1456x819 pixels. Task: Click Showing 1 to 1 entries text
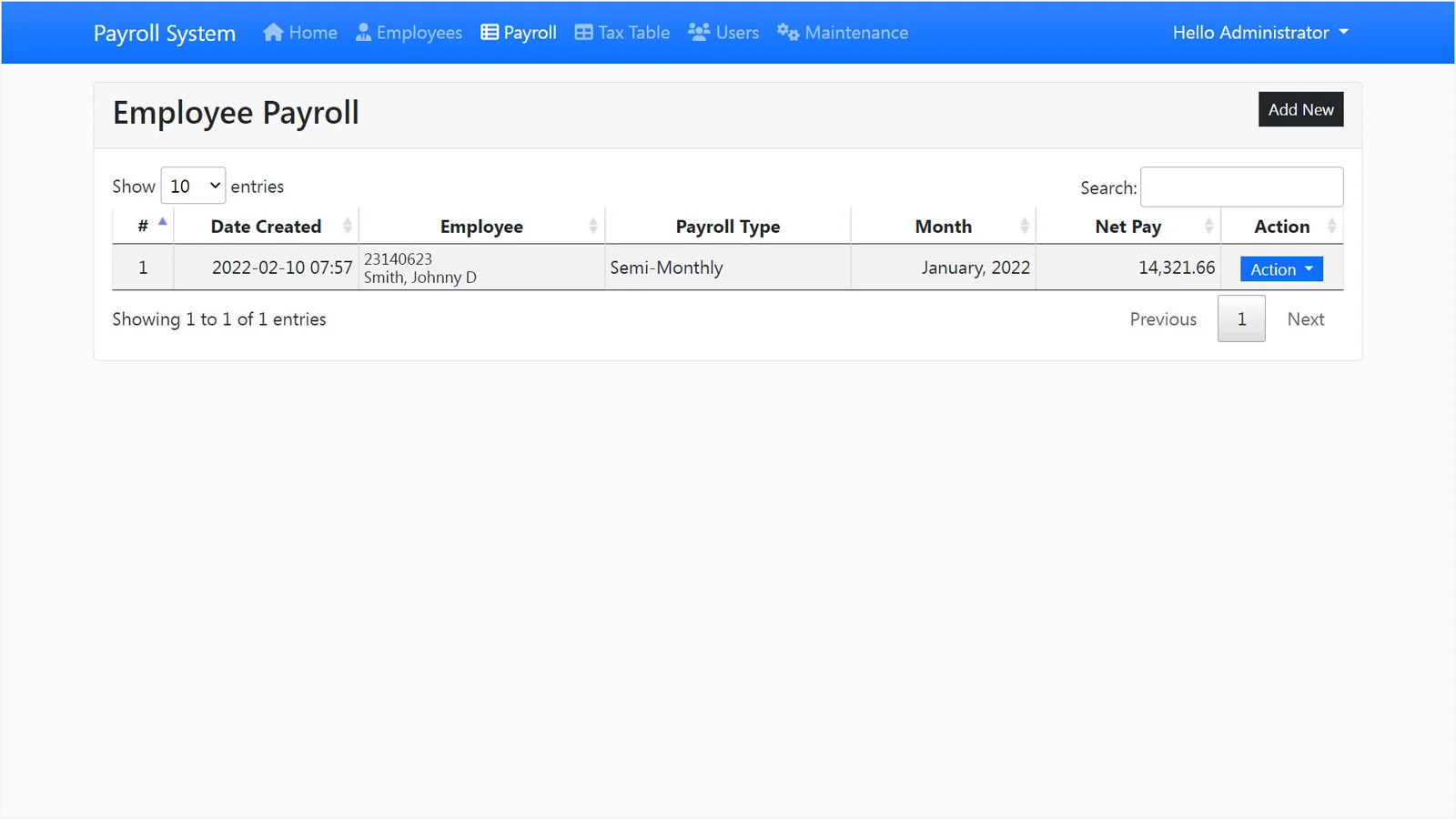pos(219,319)
